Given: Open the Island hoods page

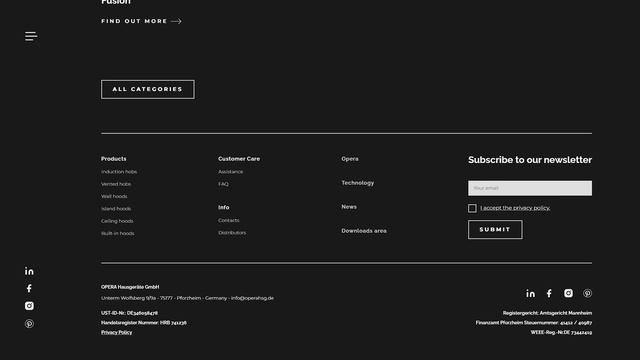Looking at the screenshot, I should (x=116, y=209).
